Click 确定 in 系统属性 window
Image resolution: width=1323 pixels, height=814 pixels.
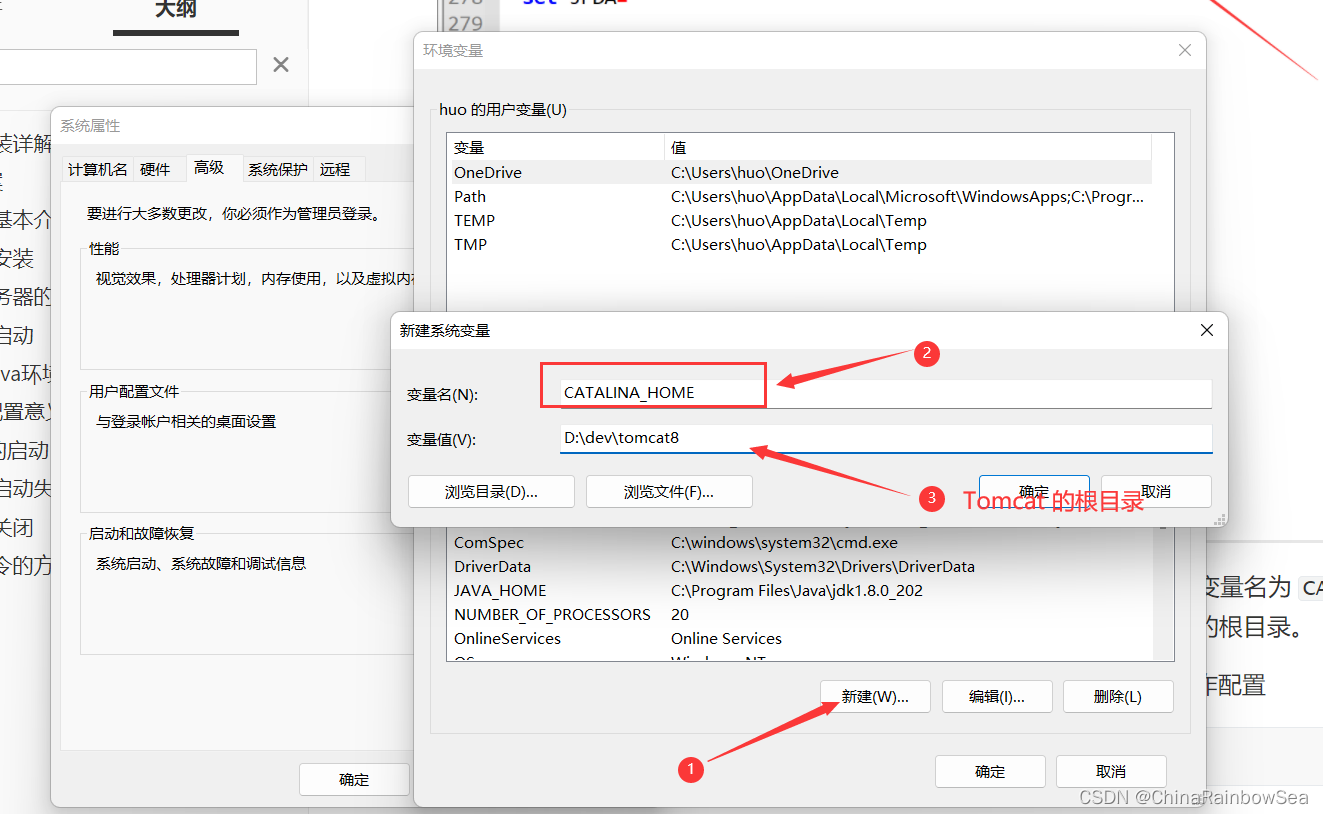click(x=354, y=779)
